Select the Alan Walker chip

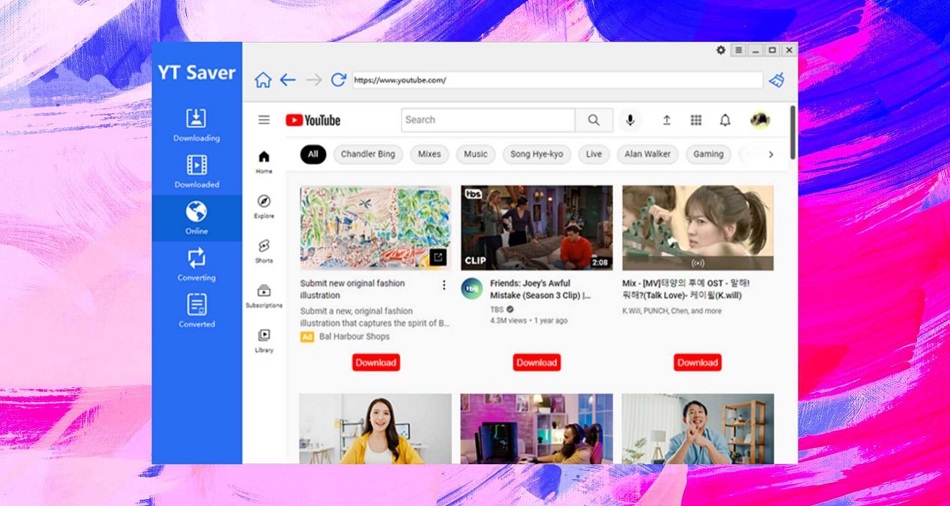pyautogui.click(x=648, y=155)
